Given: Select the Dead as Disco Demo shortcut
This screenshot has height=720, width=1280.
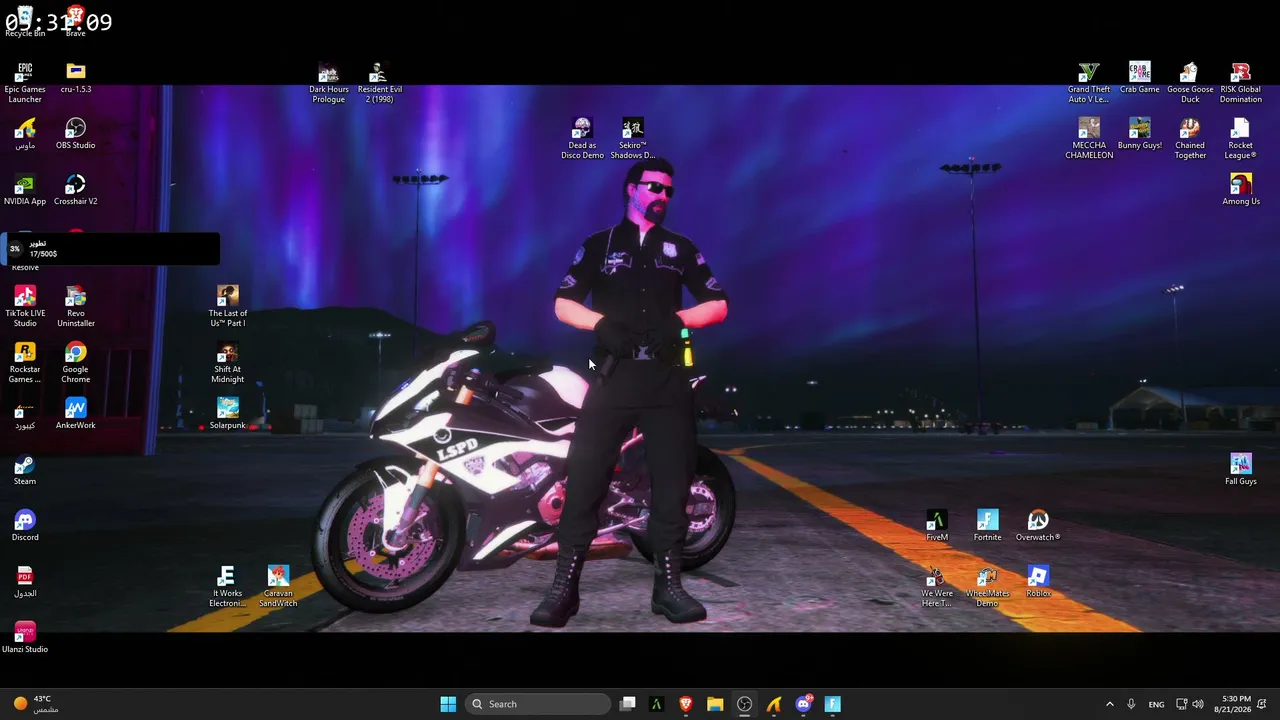Looking at the screenshot, I should pyautogui.click(x=582, y=138).
